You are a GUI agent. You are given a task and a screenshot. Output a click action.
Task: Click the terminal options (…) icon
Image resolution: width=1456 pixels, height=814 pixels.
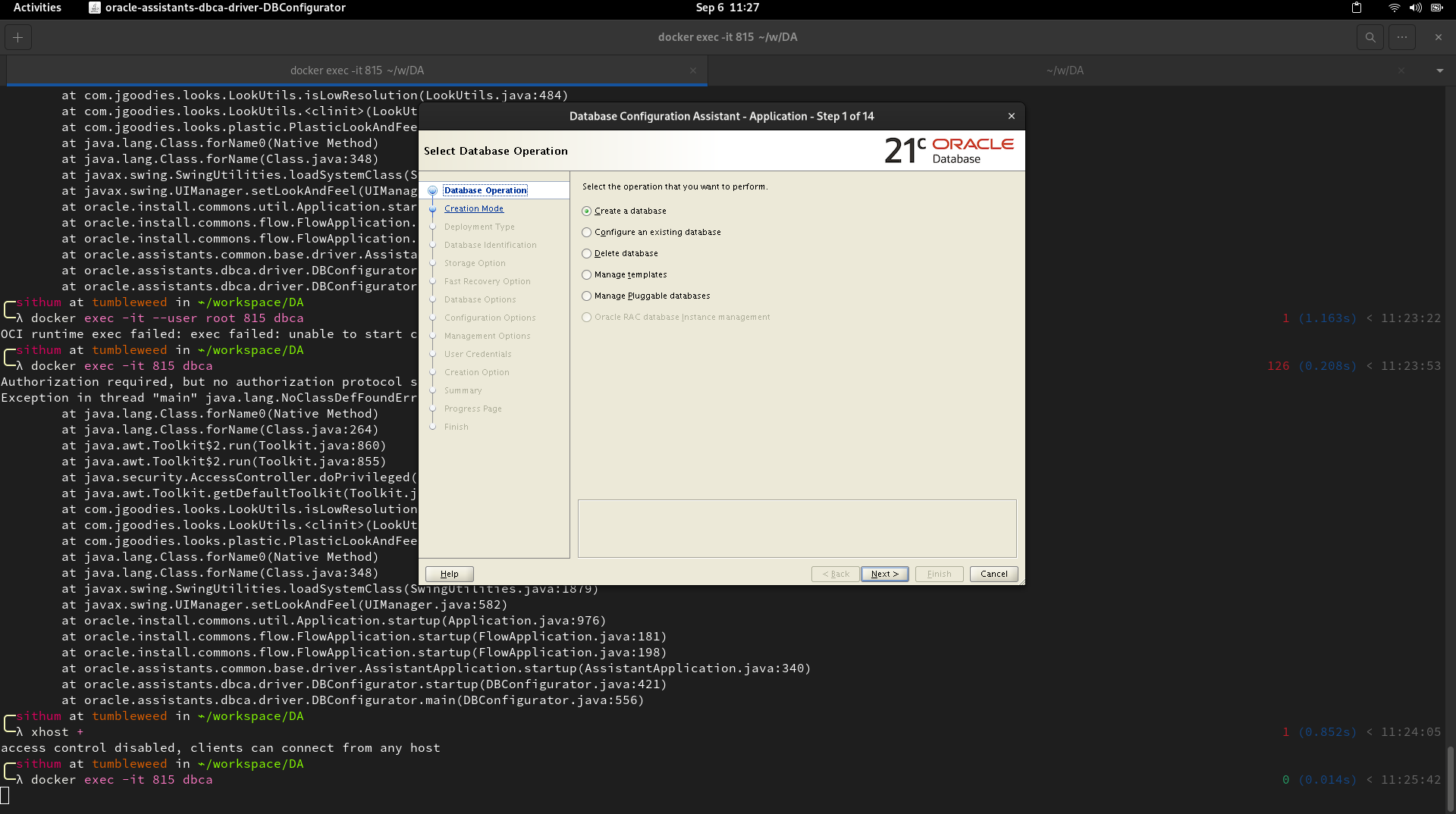point(1402,36)
